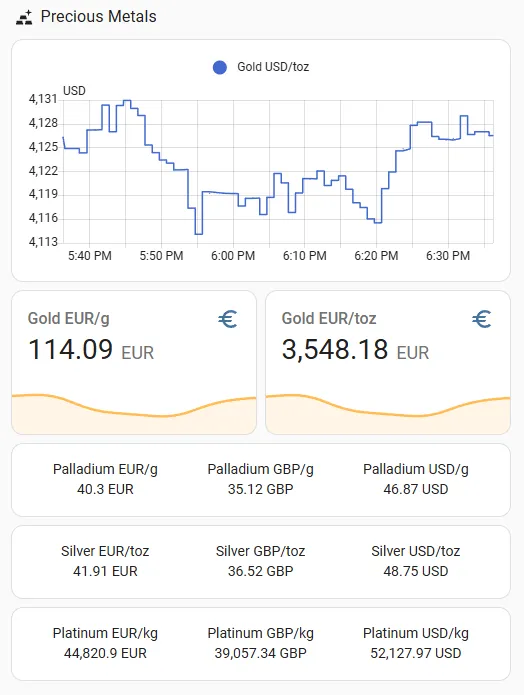
Task: Toggle the Gold USD/toz legend dot
Action: (220, 67)
